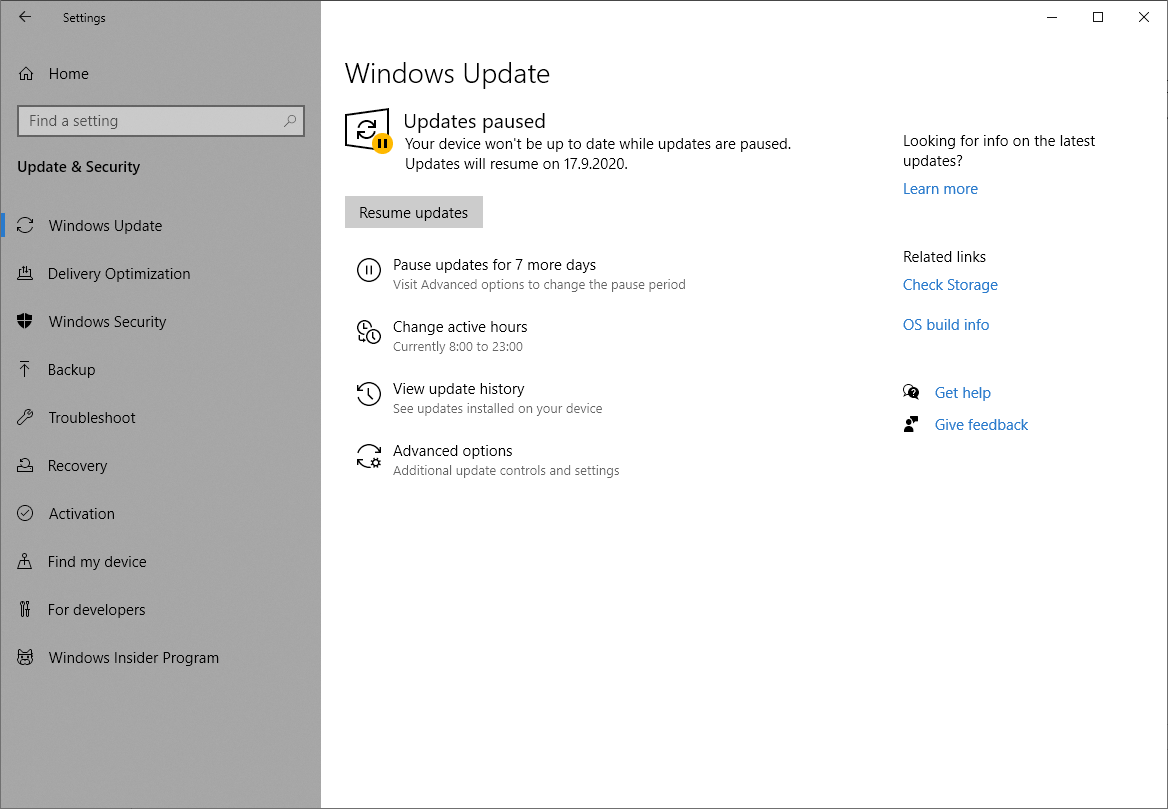Click the Windows Update page heading
This screenshot has width=1168, height=809.
point(447,74)
